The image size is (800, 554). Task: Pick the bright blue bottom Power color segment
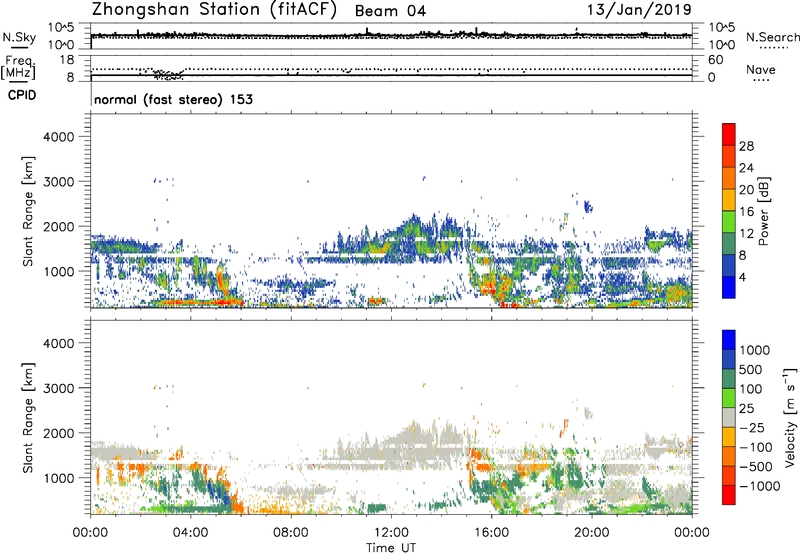pyautogui.click(x=729, y=288)
